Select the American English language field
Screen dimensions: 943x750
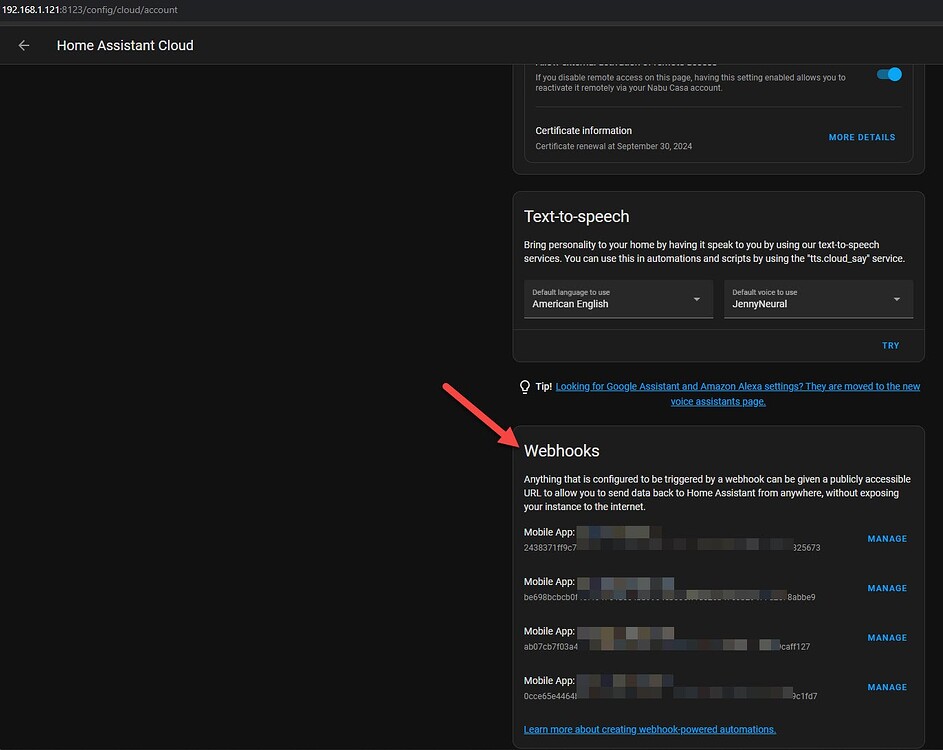pyautogui.click(x=570, y=304)
